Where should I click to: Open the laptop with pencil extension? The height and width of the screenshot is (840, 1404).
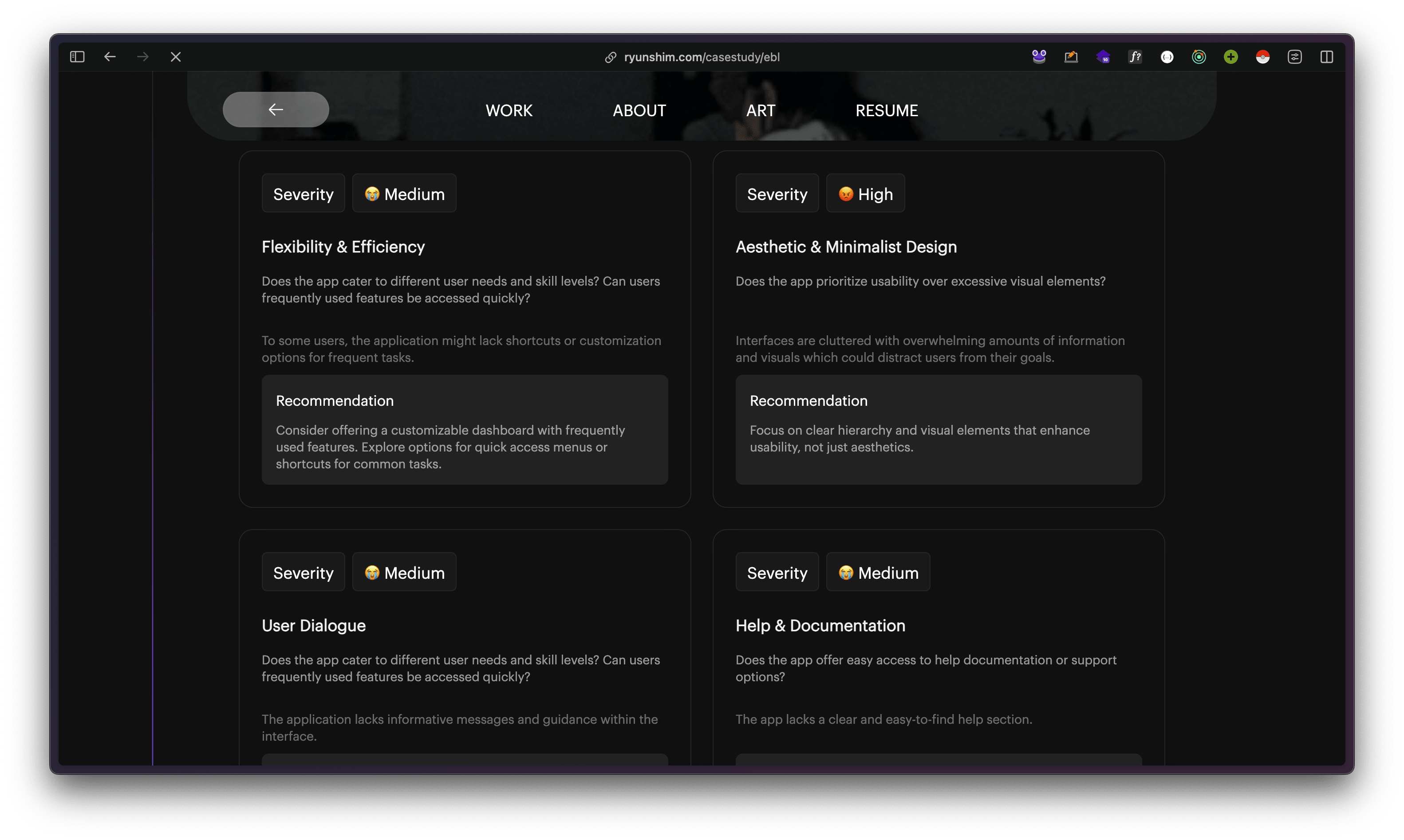[x=1070, y=57]
